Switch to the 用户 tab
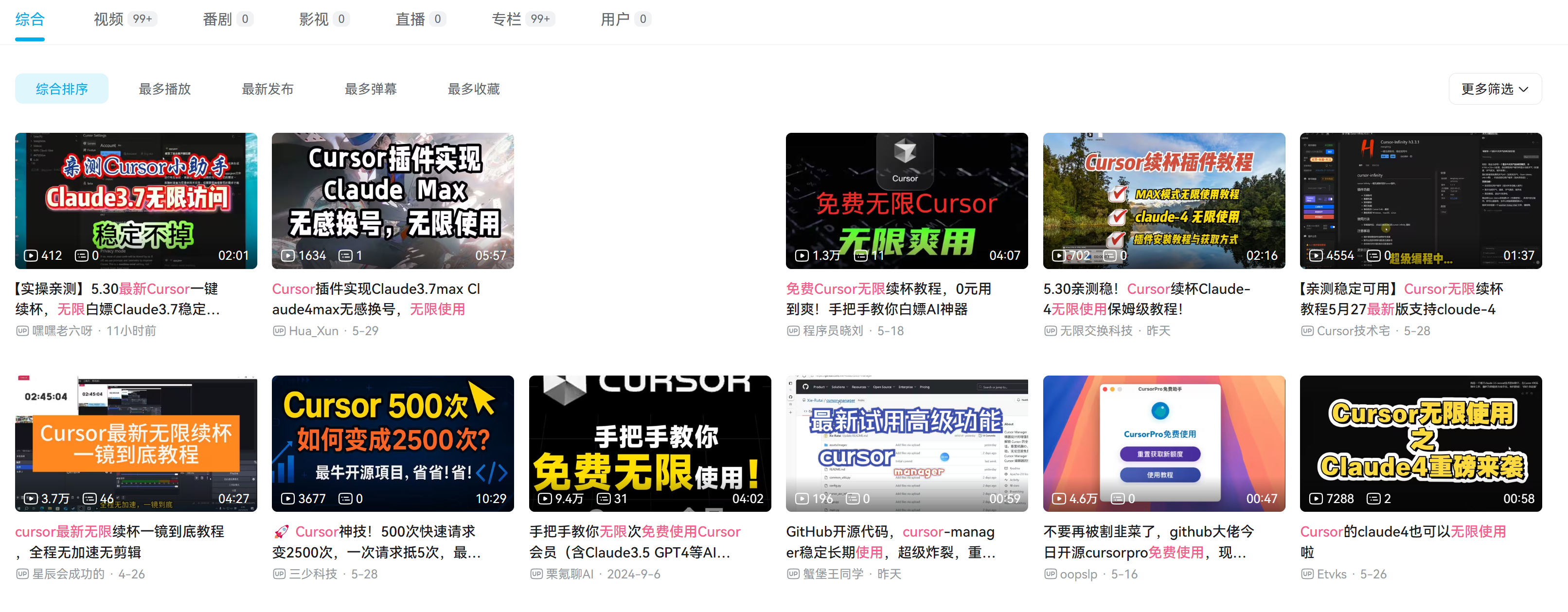The width and height of the screenshot is (1568, 612). coord(615,19)
